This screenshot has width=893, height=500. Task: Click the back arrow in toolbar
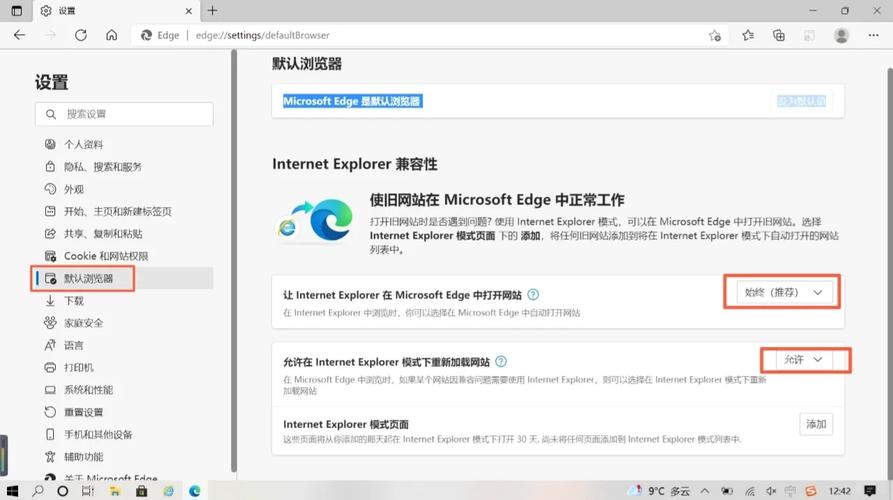click(19, 35)
